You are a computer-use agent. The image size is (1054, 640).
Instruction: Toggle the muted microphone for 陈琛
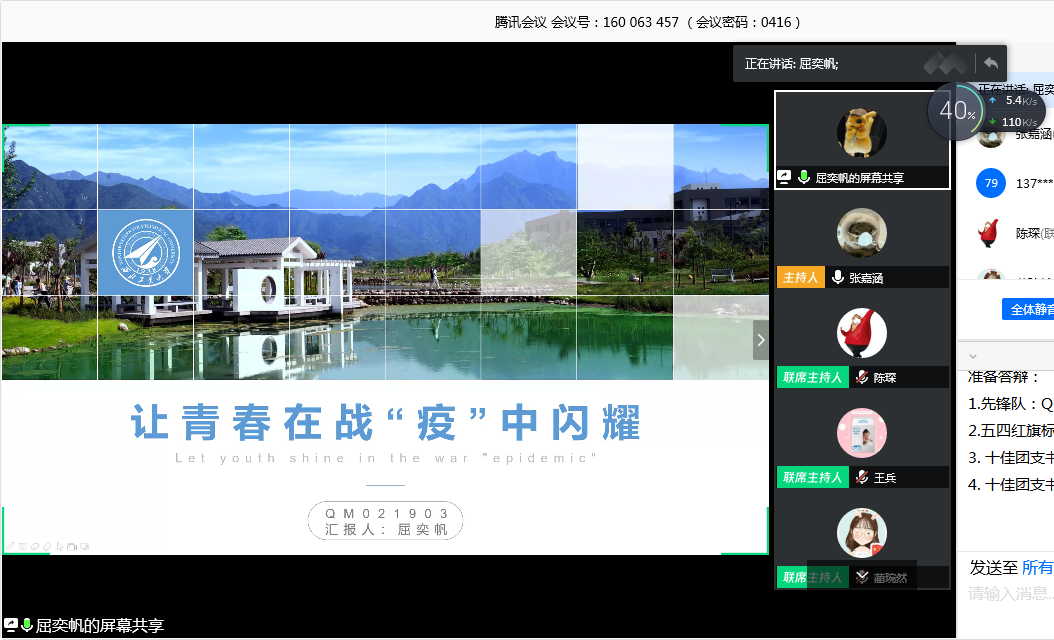click(x=861, y=378)
